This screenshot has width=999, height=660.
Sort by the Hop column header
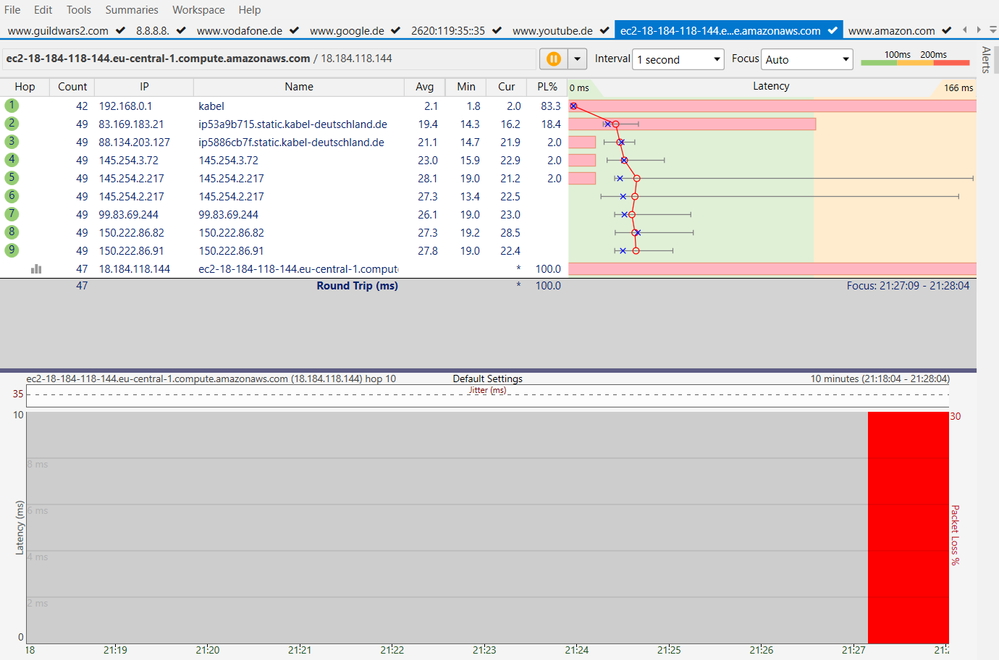[x=24, y=87]
